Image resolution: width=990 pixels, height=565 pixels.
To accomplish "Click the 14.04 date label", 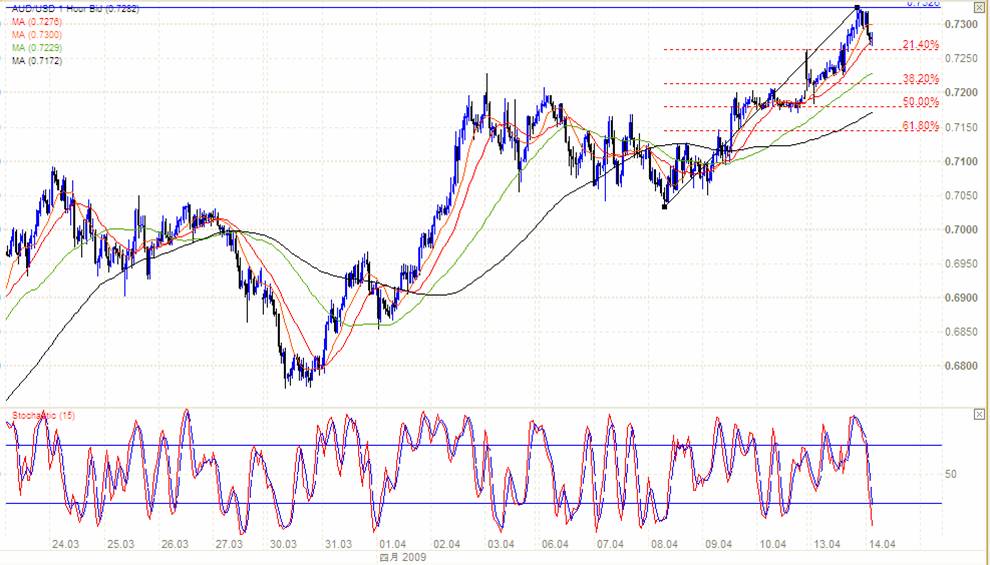I will point(882,544).
